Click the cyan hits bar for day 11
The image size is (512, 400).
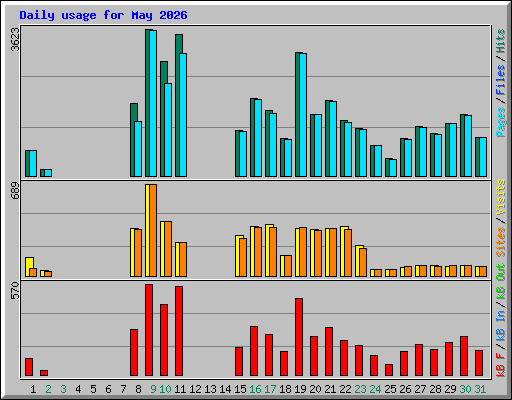click(x=183, y=115)
